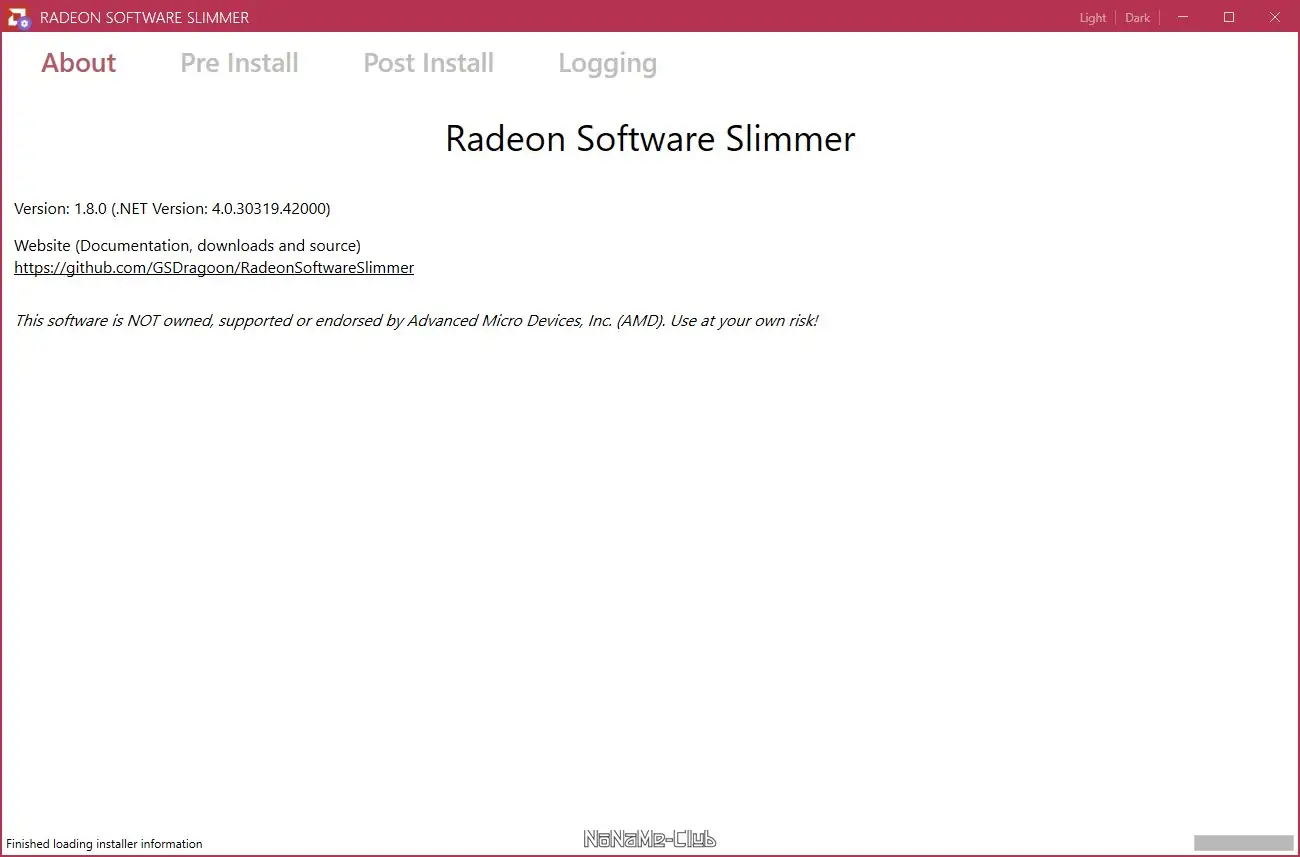Click the 'Version: 1.8.0' text line
Image resolution: width=1300 pixels, height=857 pixels.
172,209
